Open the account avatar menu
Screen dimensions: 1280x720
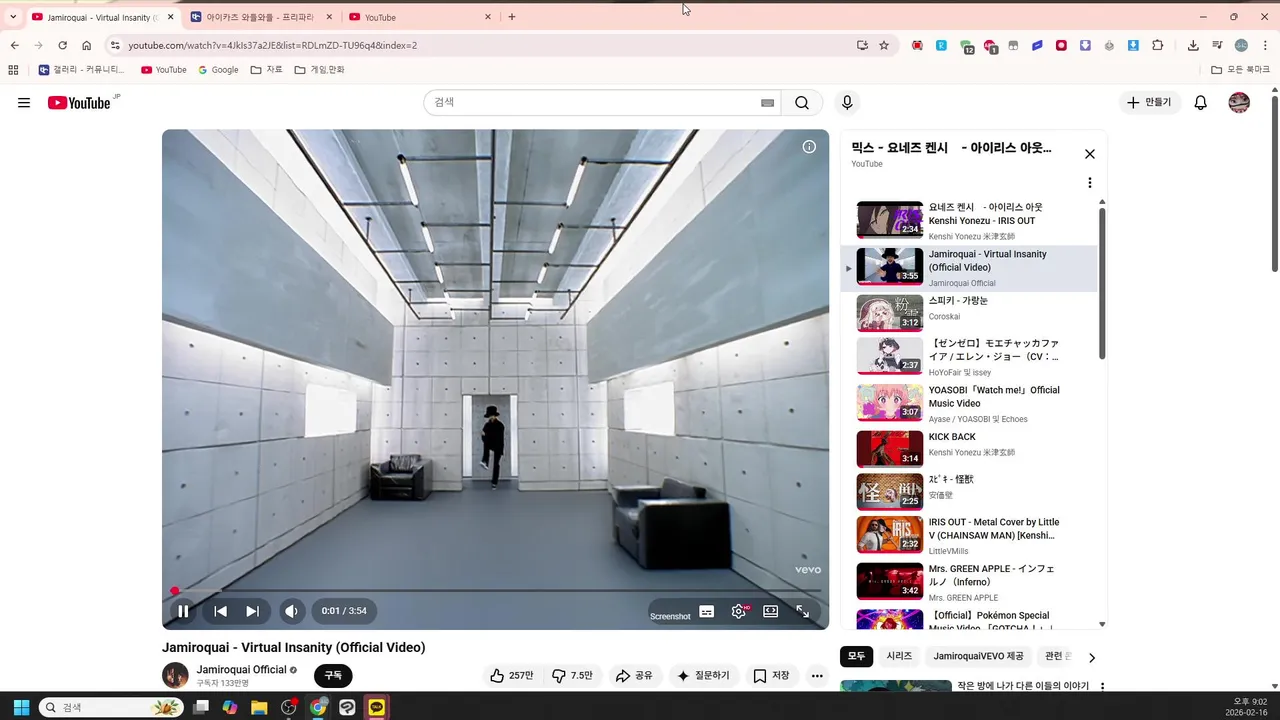[1239, 103]
